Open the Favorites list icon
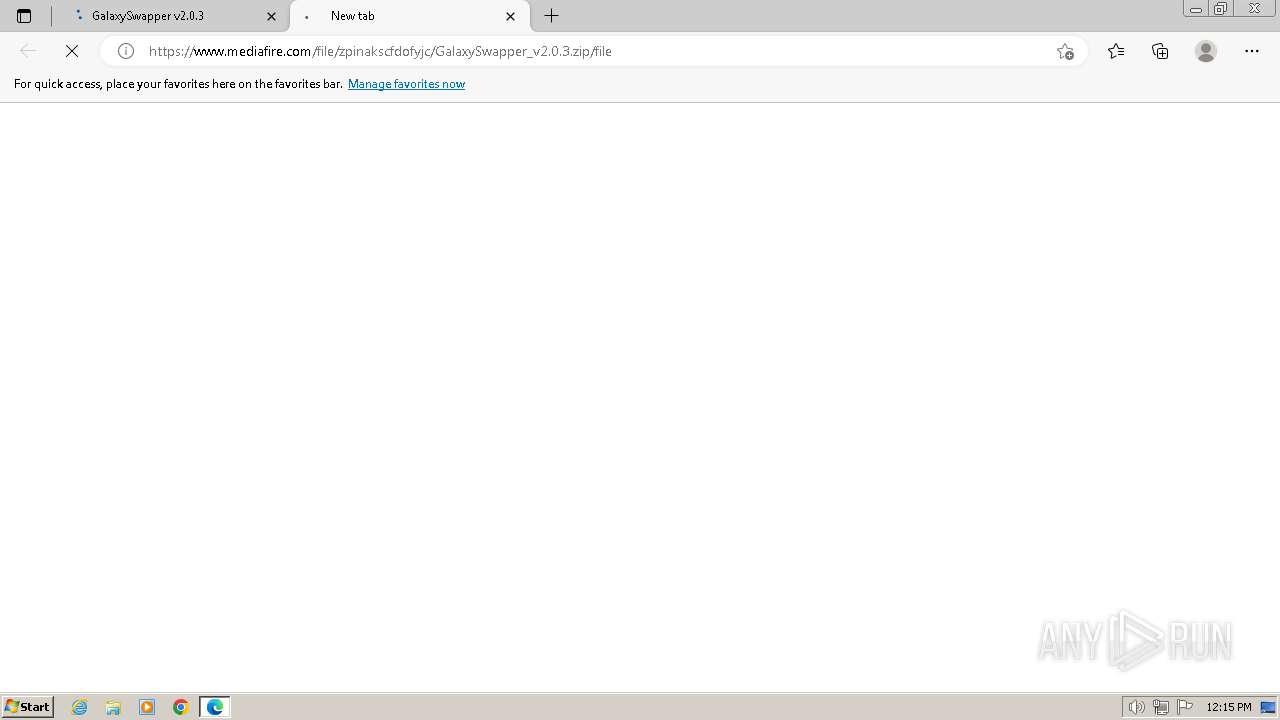The width and height of the screenshot is (1280, 720). click(x=1116, y=51)
